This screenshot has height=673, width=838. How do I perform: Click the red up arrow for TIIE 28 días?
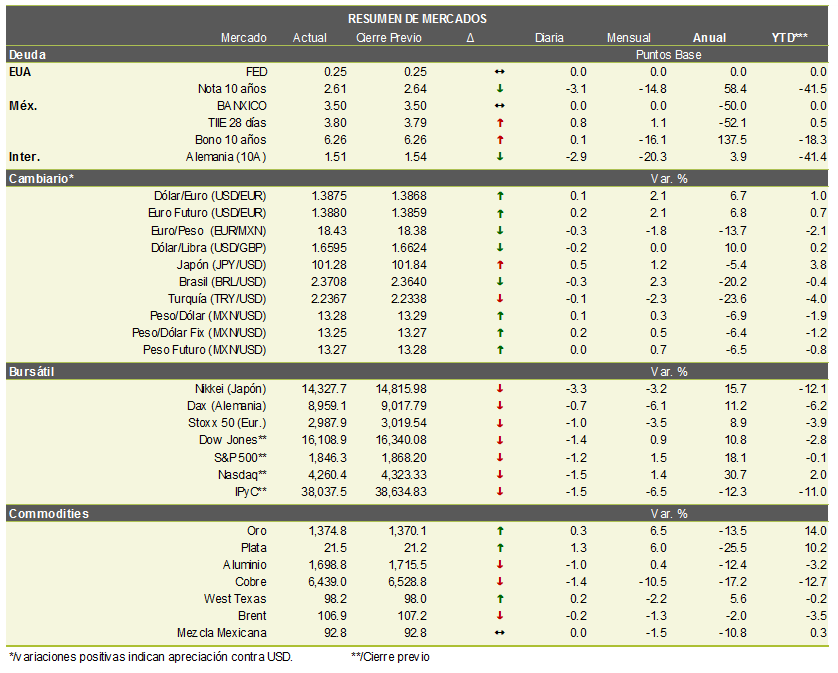click(500, 123)
